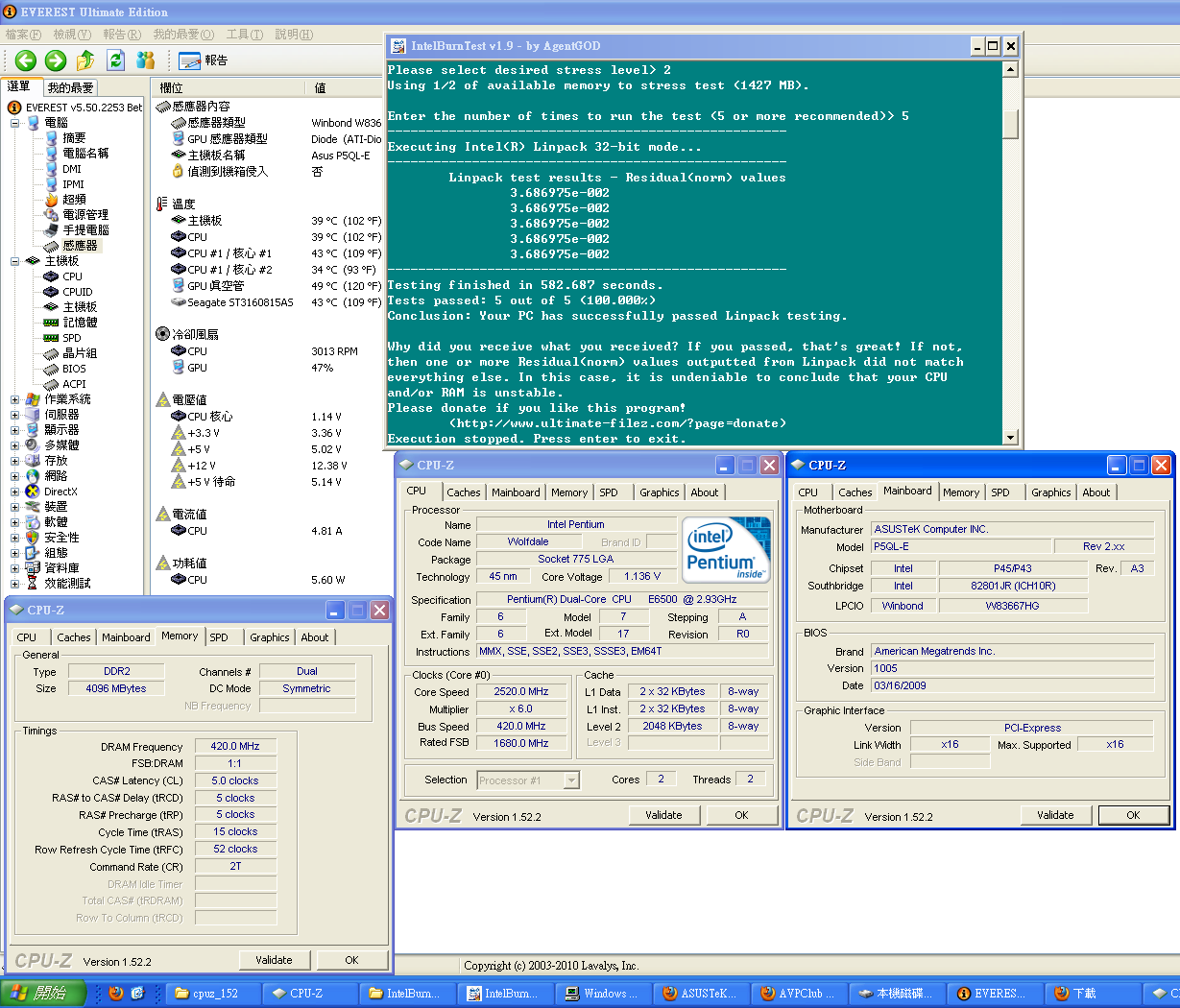Open the 工具(T) menu in EVEREST
Image resolution: width=1180 pixels, height=1008 pixels.
[x=244, y=35]
